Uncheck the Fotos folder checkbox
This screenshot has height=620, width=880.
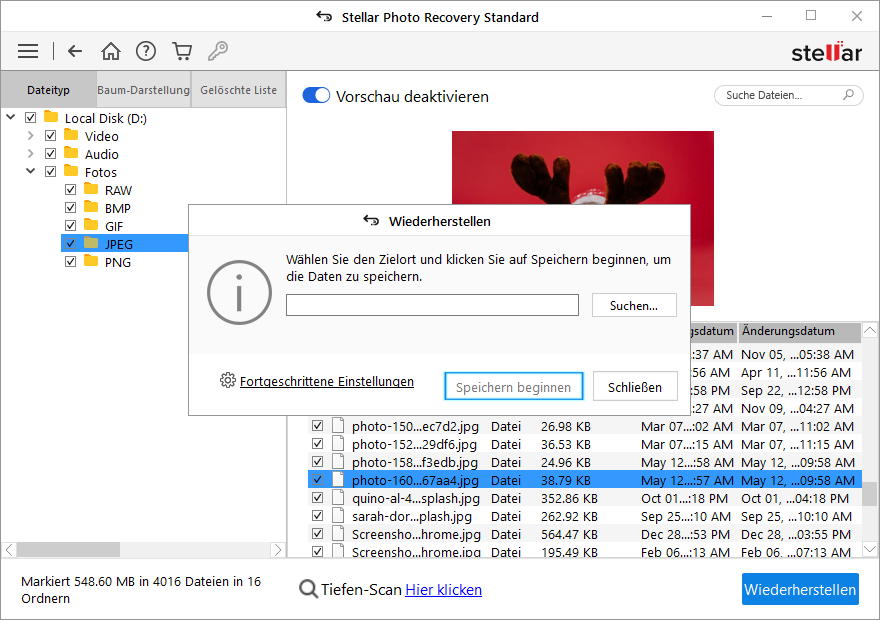(x=51, y=172)
